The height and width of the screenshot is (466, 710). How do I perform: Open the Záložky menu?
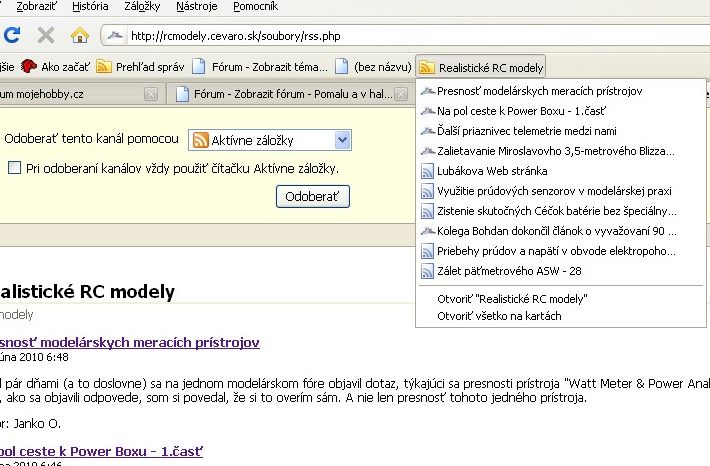click(x=142, y=6)
